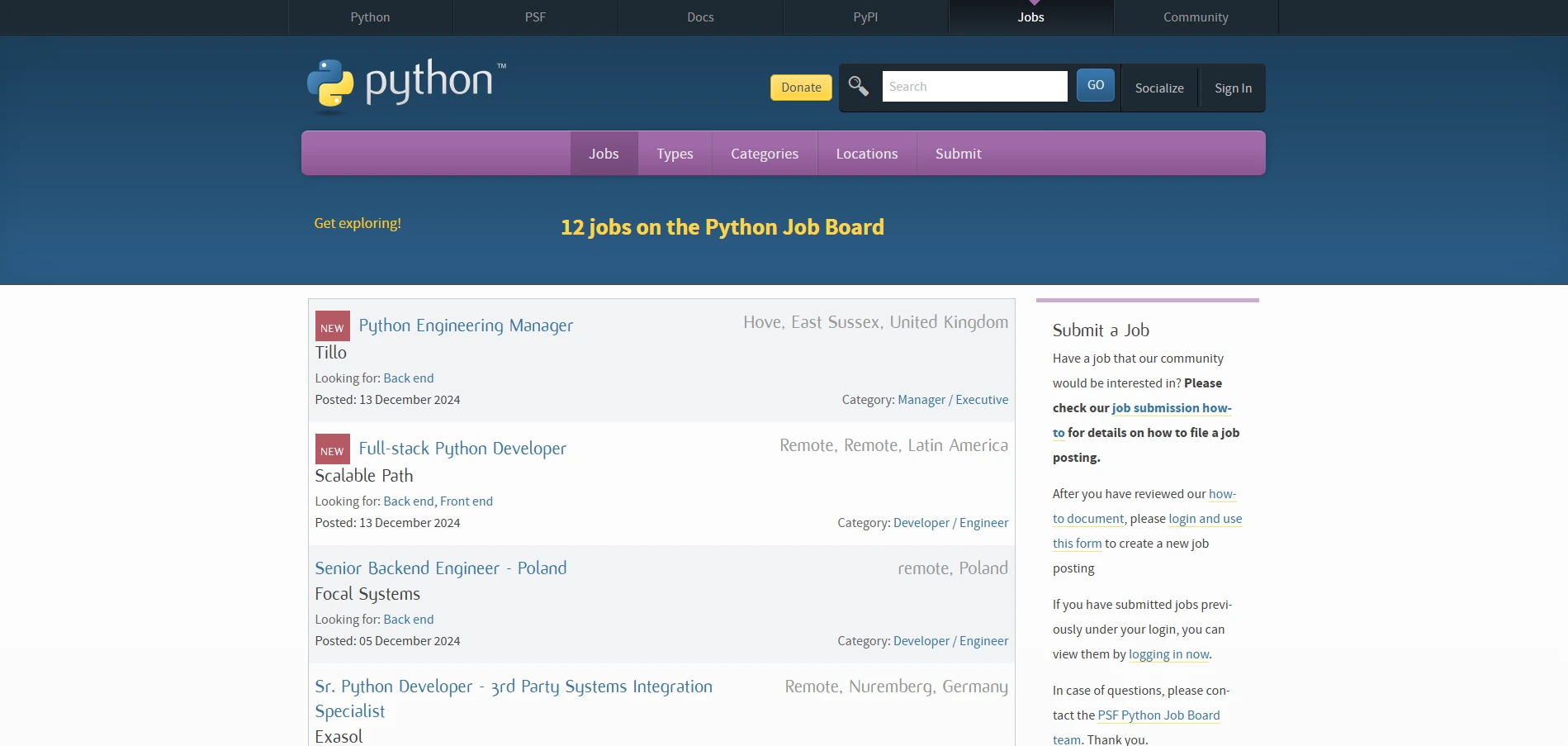Open Manager / Executive category link
Image resolution: width=1568 pixels, height=746 pixels.
pyautogui.click(x=953, y=400)
